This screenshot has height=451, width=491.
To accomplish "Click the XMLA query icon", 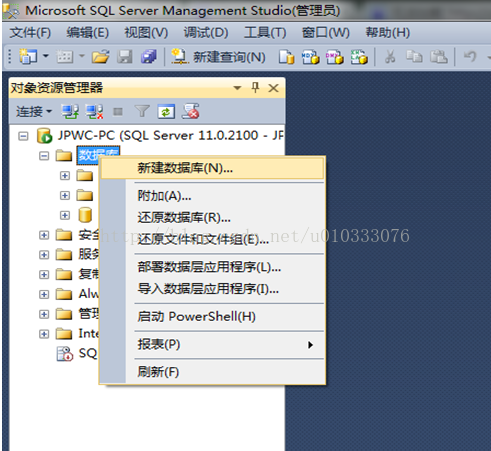I will click(359, 57).
